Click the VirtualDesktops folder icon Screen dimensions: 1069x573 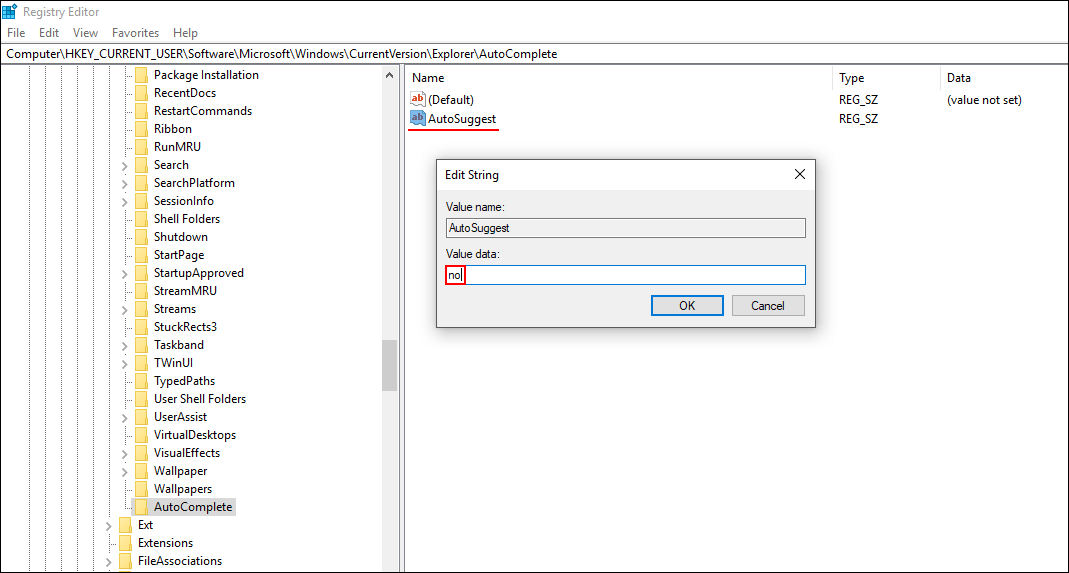(141, 435)
